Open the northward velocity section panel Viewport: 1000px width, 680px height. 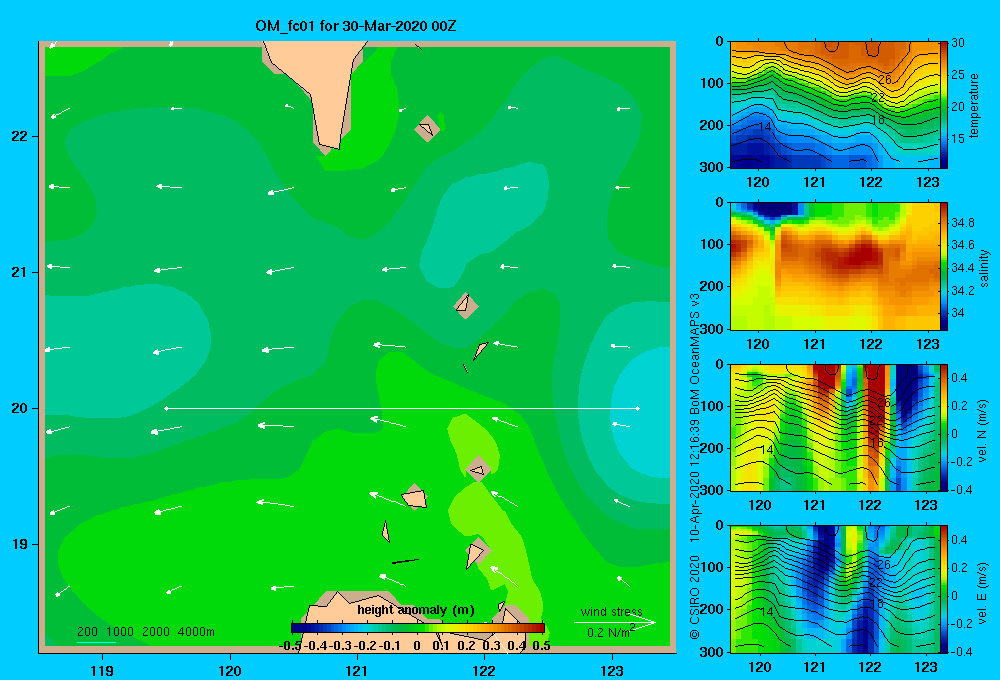pyautogui.click(x=835, y=427)
